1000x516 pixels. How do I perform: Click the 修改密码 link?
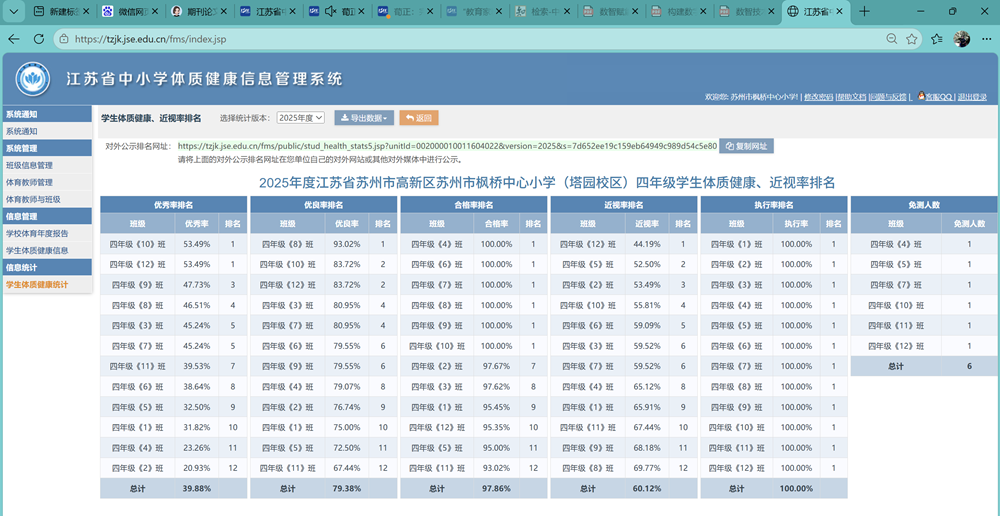click(819, 97)
